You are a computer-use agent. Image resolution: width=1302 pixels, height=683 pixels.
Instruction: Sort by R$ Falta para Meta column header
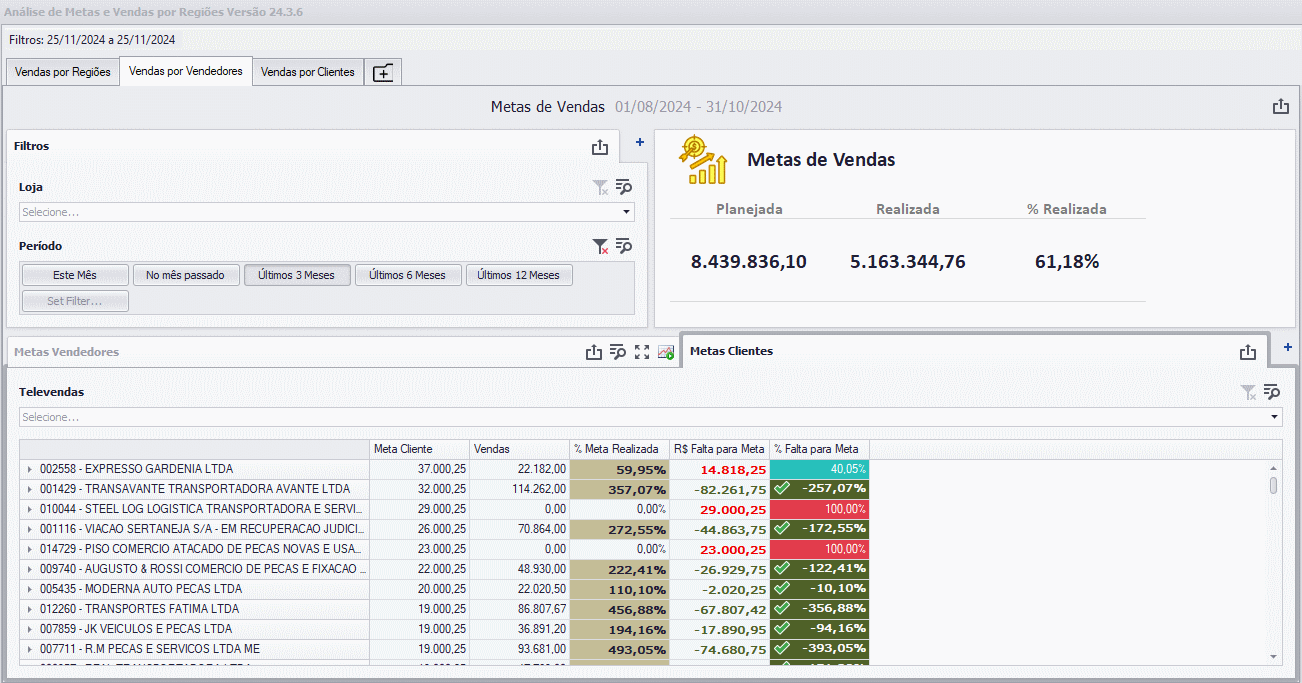(719, 449)
